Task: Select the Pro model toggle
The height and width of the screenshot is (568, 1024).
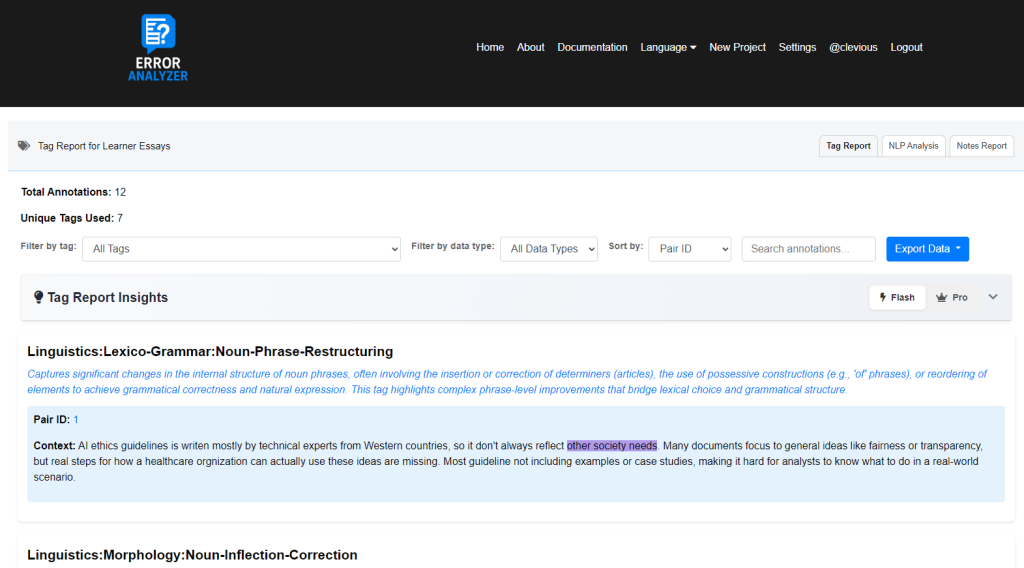Action: 952,297
